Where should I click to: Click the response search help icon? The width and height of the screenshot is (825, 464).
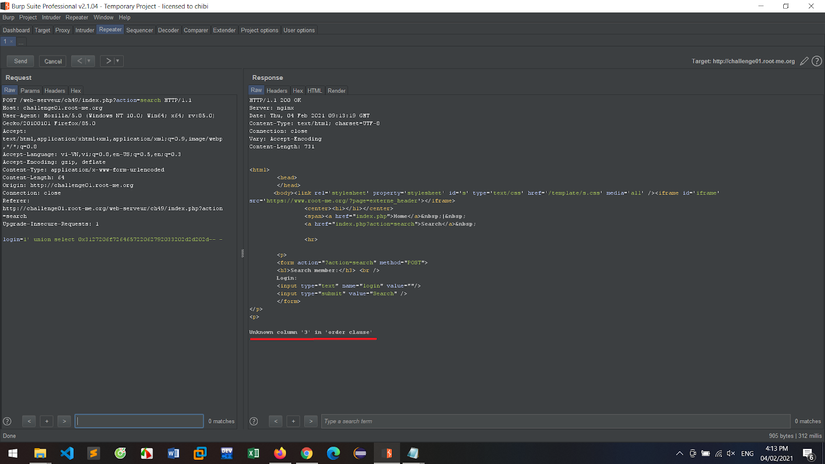(x=254, y=421)
